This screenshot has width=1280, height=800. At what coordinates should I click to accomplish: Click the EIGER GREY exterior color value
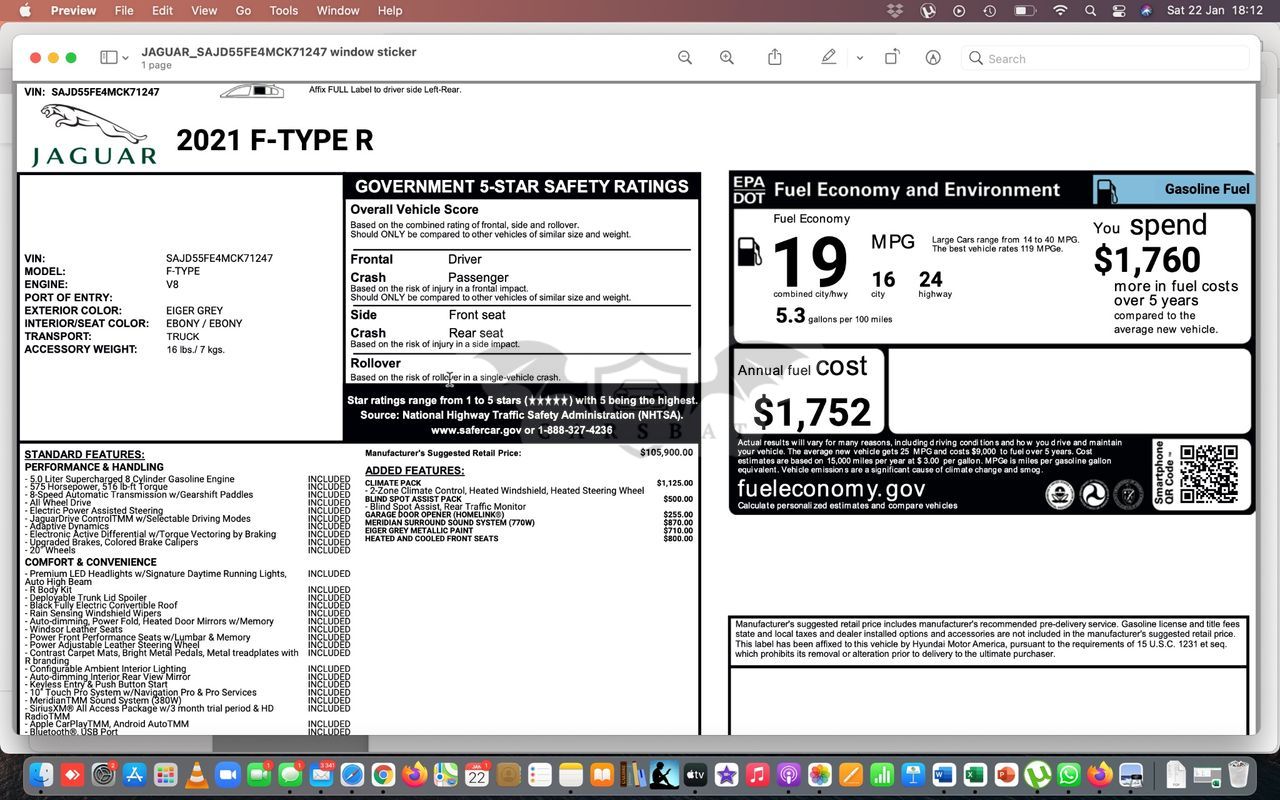point(194,311)
